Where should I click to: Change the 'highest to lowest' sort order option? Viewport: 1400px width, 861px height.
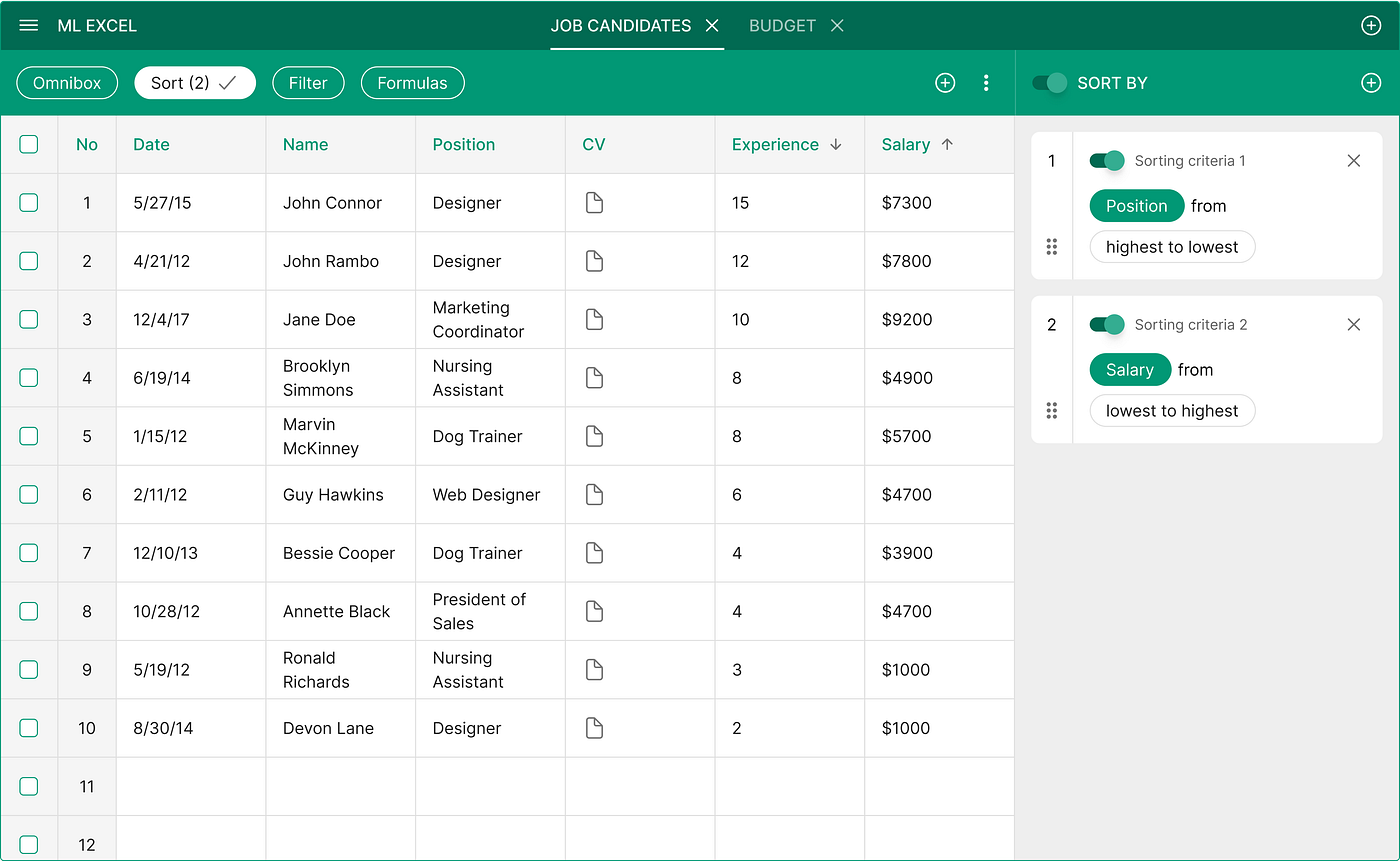click(1172, 246)
